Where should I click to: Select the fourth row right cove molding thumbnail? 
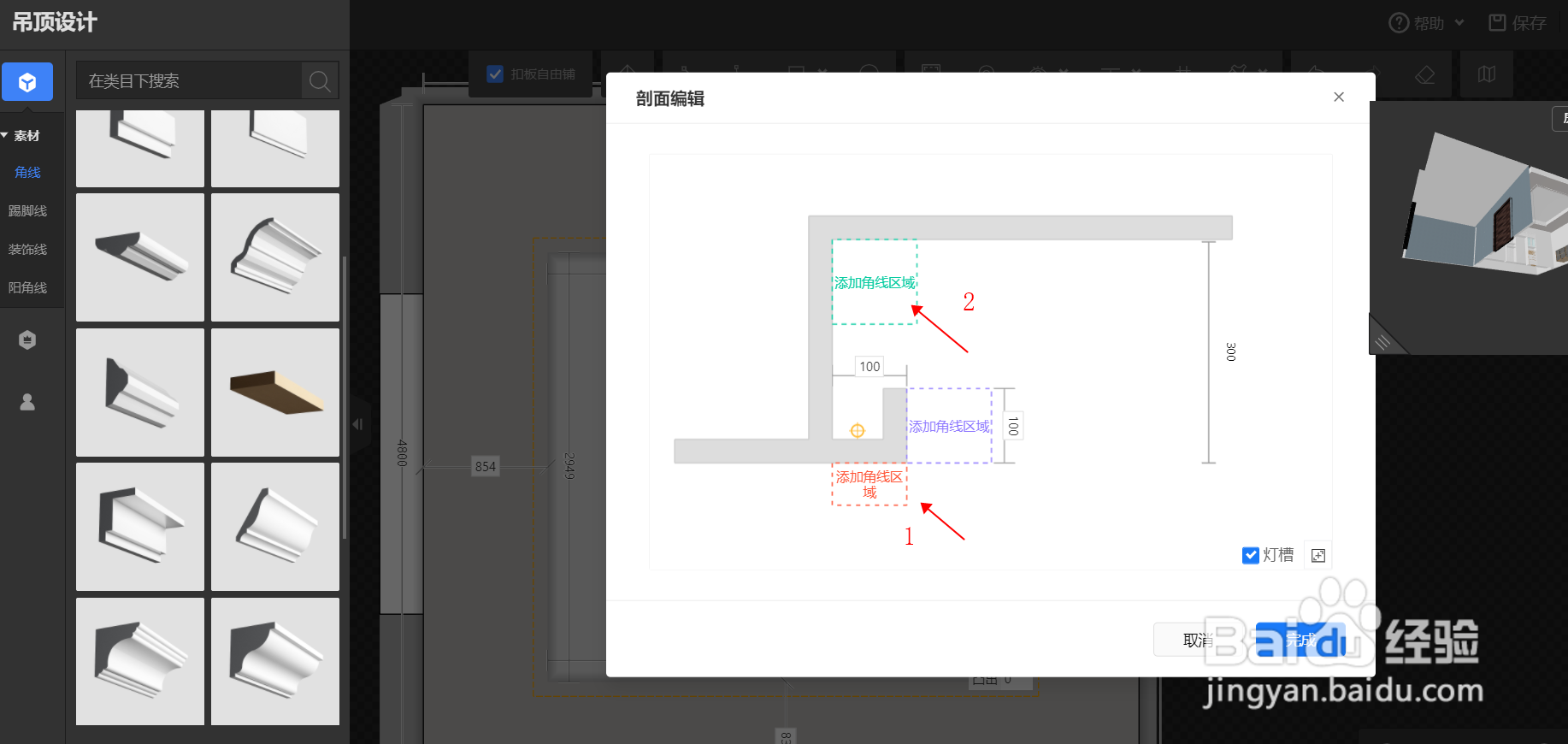point(275,527)
